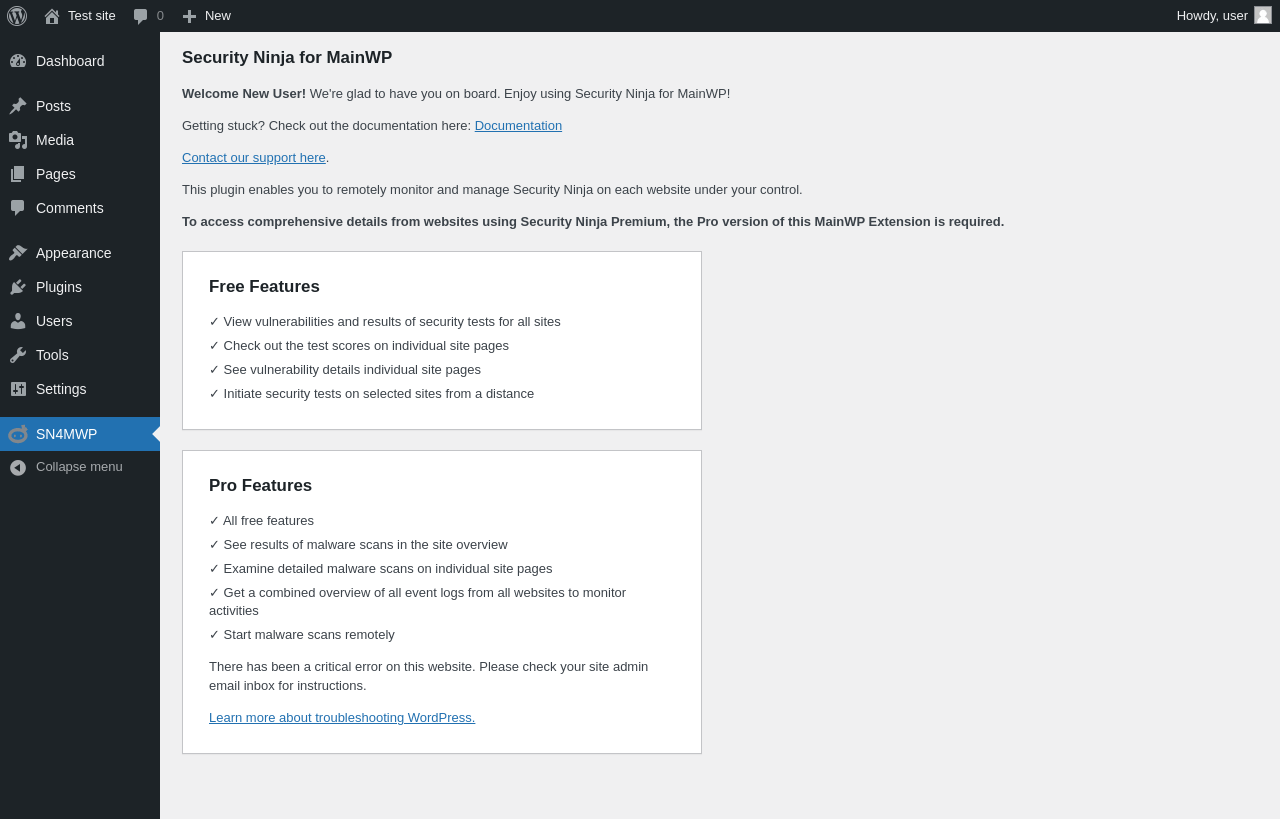Click 'Start malware scans remotely' text
1280x819 pixels.
(x=302, y=635)
